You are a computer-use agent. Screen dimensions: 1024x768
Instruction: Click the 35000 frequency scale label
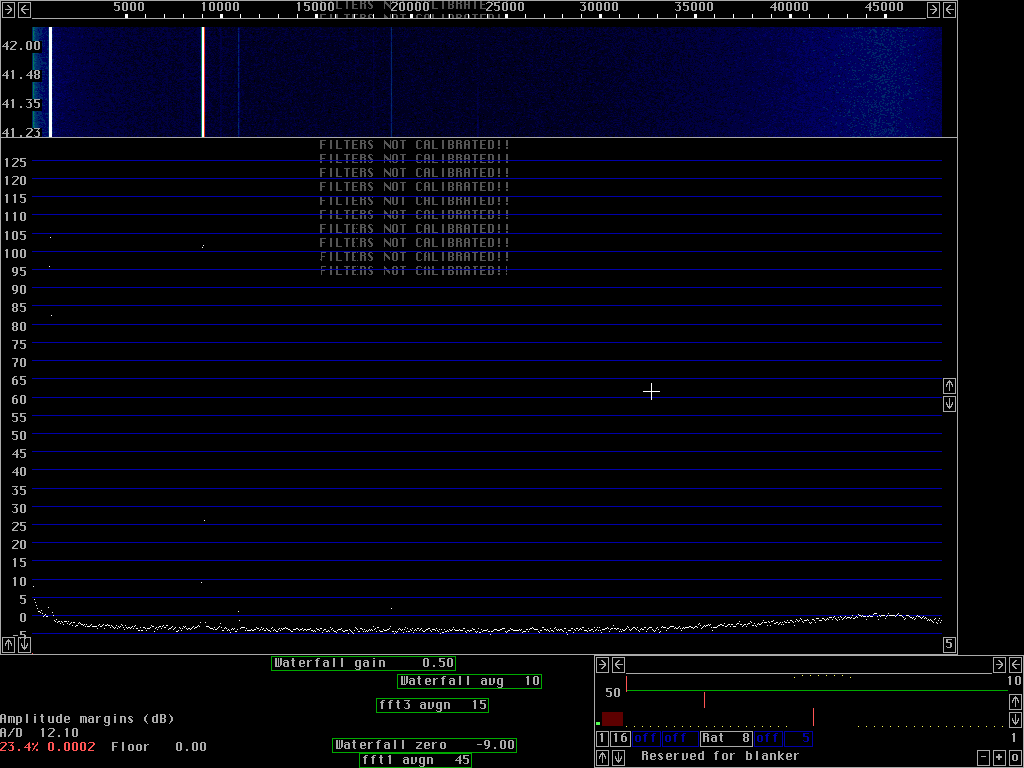pos(694,7)
